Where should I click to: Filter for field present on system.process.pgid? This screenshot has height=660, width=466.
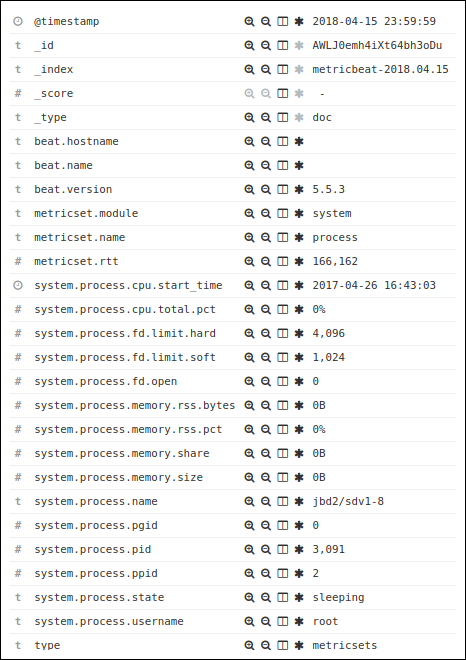click(x=299, y=525)
